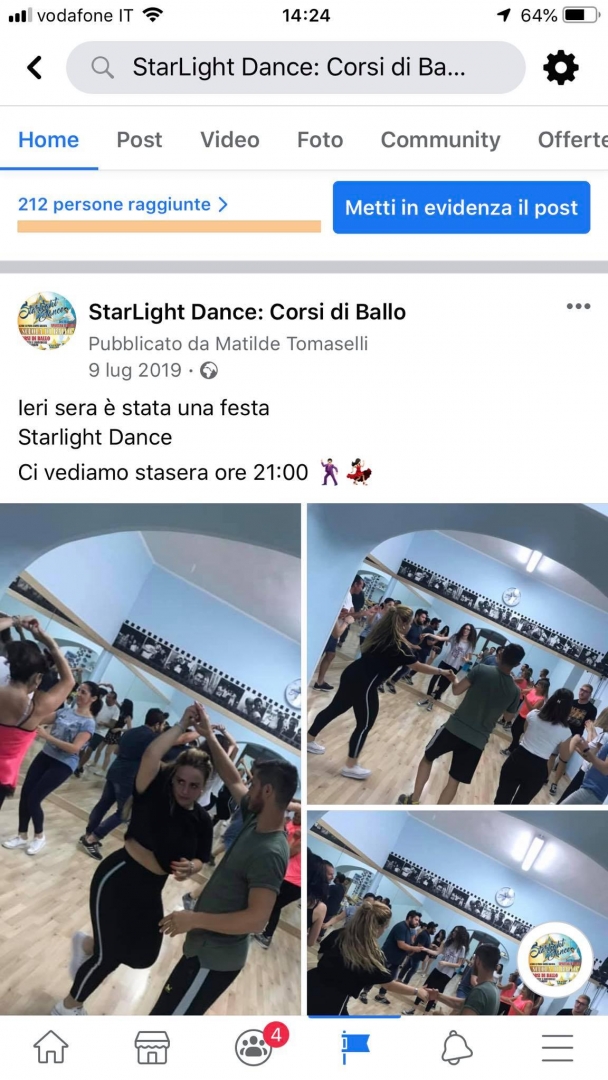Open the notifications bell icon
This screenshot has width=608, height=1080.
click(x=457, y=1048)
